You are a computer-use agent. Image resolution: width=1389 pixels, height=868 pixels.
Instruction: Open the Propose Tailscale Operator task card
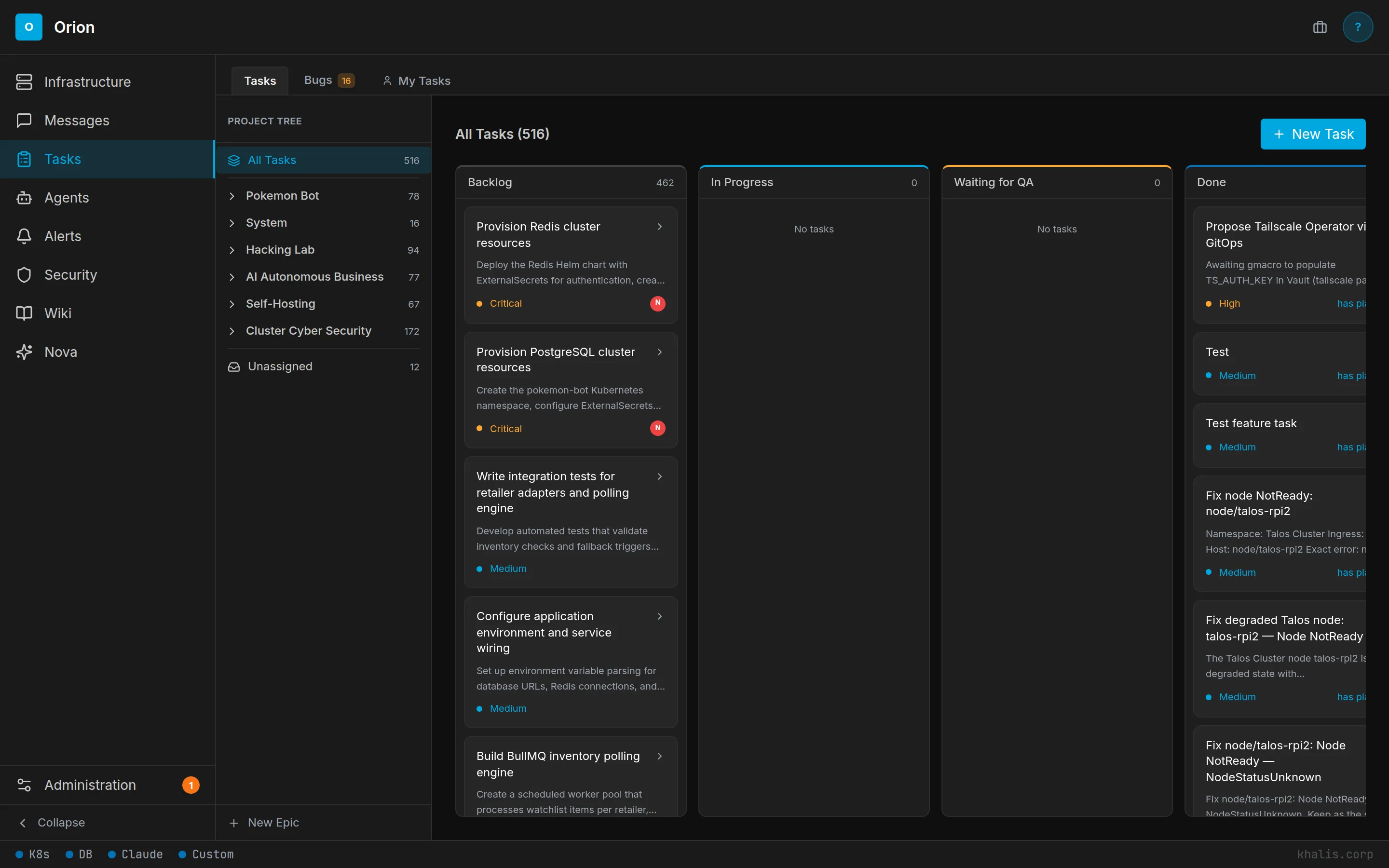(1280, 265)
